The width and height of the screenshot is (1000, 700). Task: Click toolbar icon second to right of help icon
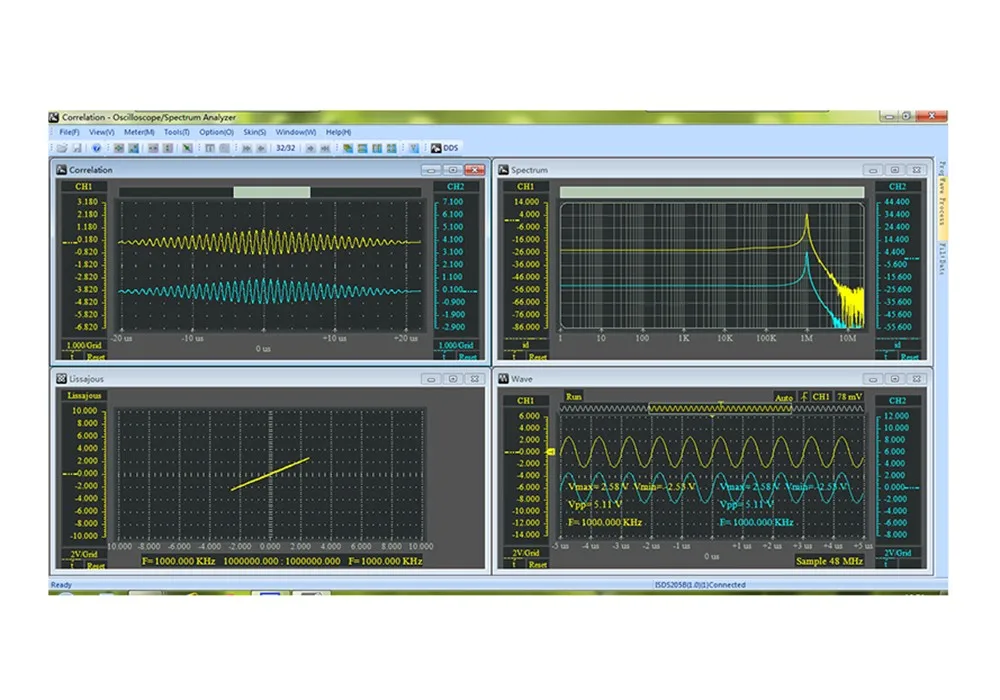134,148
